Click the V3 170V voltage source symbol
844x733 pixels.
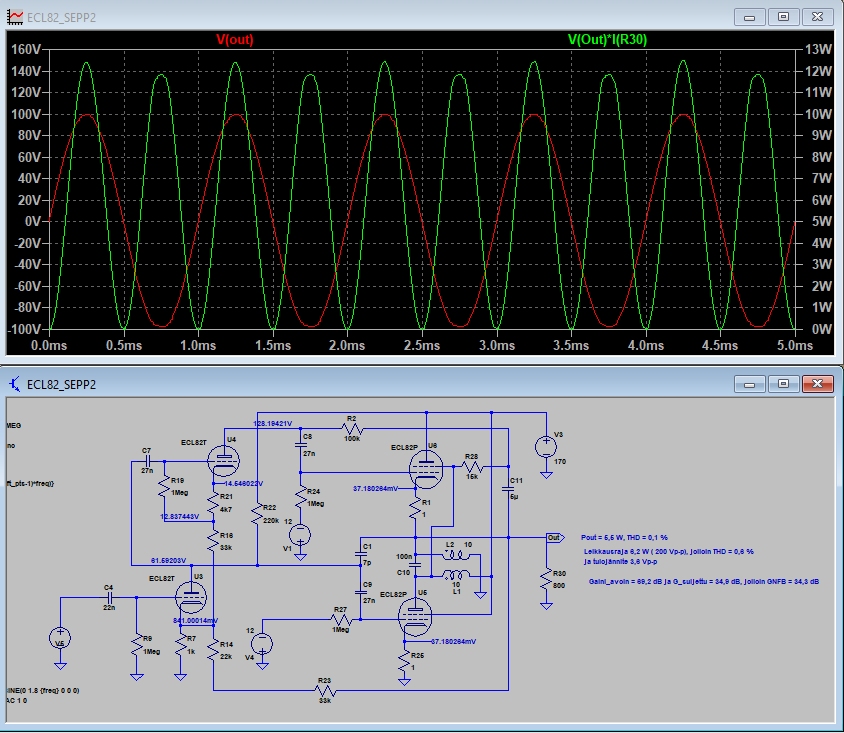(x=546, y=447)
